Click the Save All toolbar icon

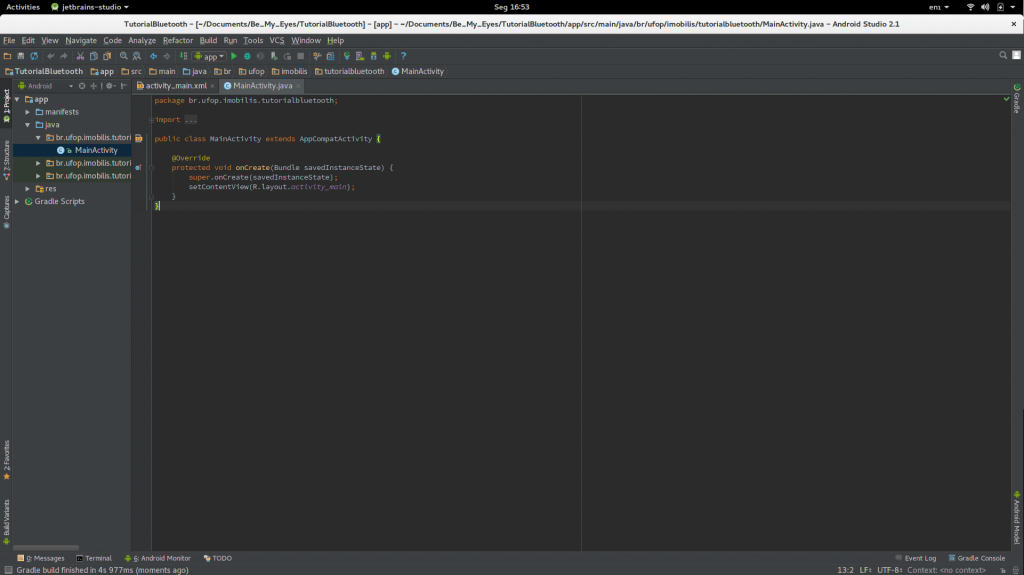click(x=20, y=56)
